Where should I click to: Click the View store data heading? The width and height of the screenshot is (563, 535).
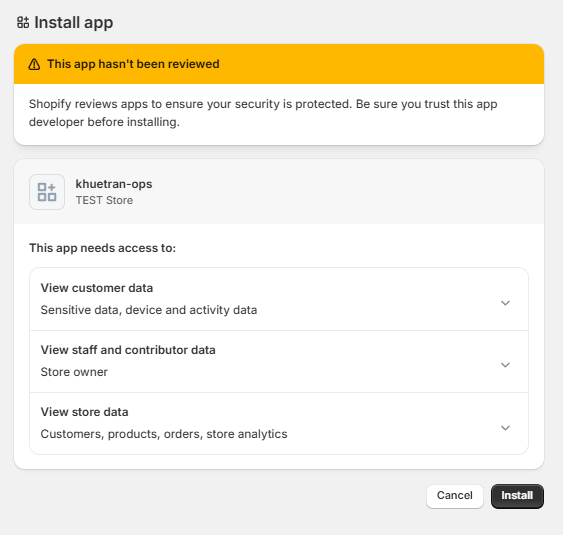click(x=84, y=412)
